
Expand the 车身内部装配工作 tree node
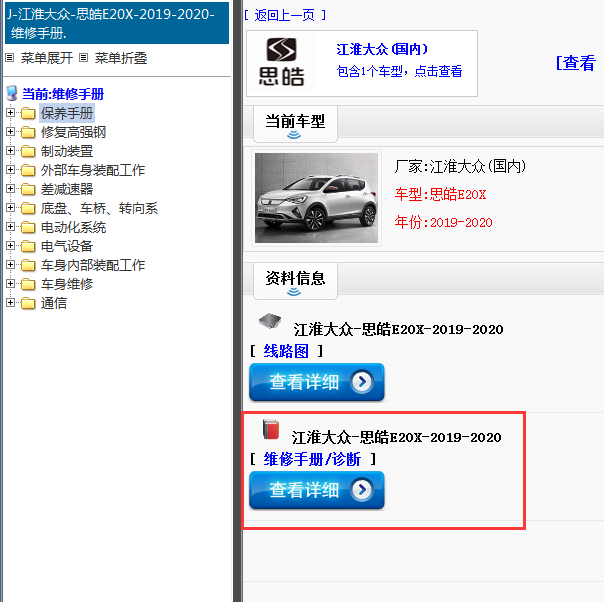click(10, 264)
